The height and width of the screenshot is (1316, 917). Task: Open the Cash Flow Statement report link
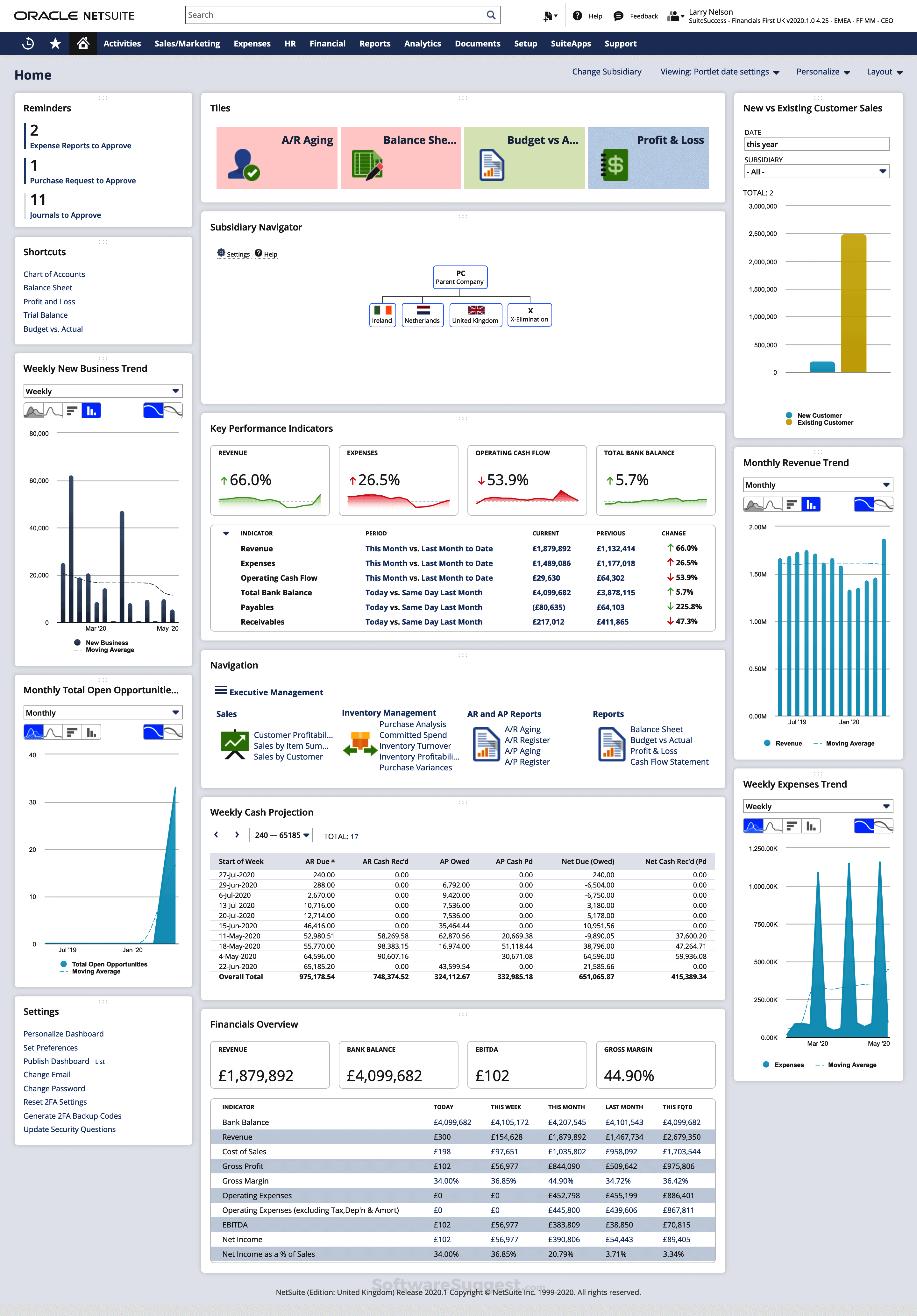click(669, 762)
